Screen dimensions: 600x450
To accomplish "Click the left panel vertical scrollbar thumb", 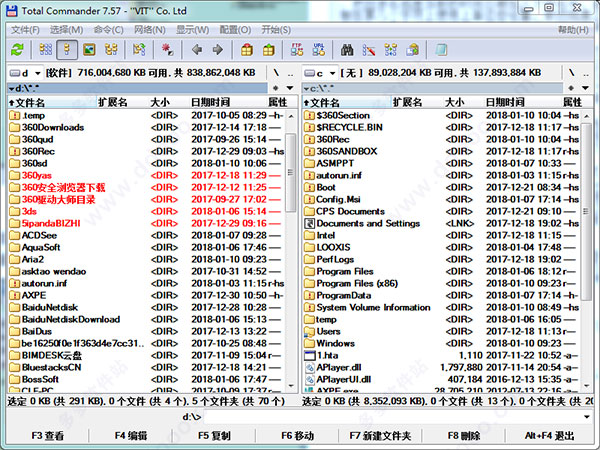I will pos(291,172).
